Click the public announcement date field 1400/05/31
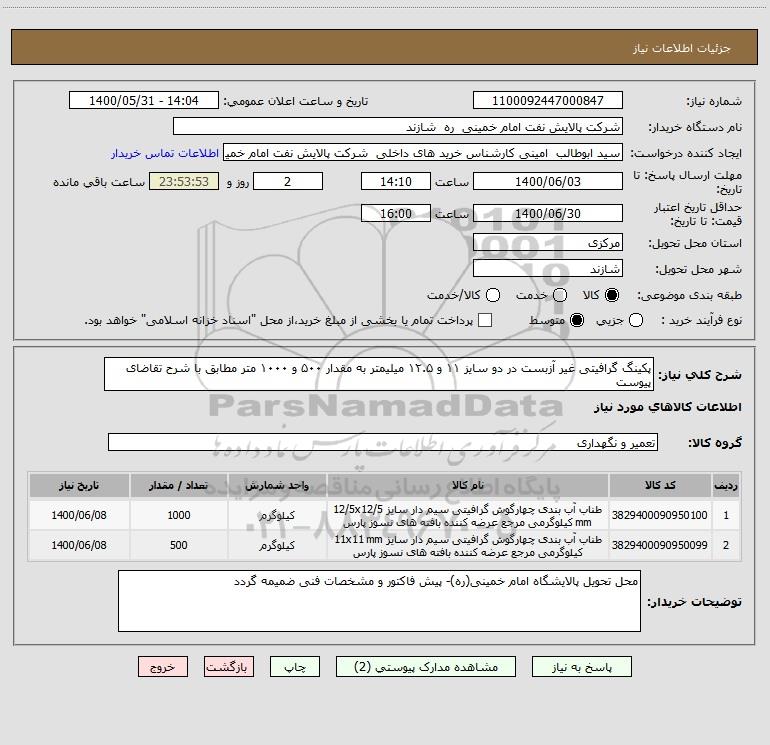 [x=143, y=100]
